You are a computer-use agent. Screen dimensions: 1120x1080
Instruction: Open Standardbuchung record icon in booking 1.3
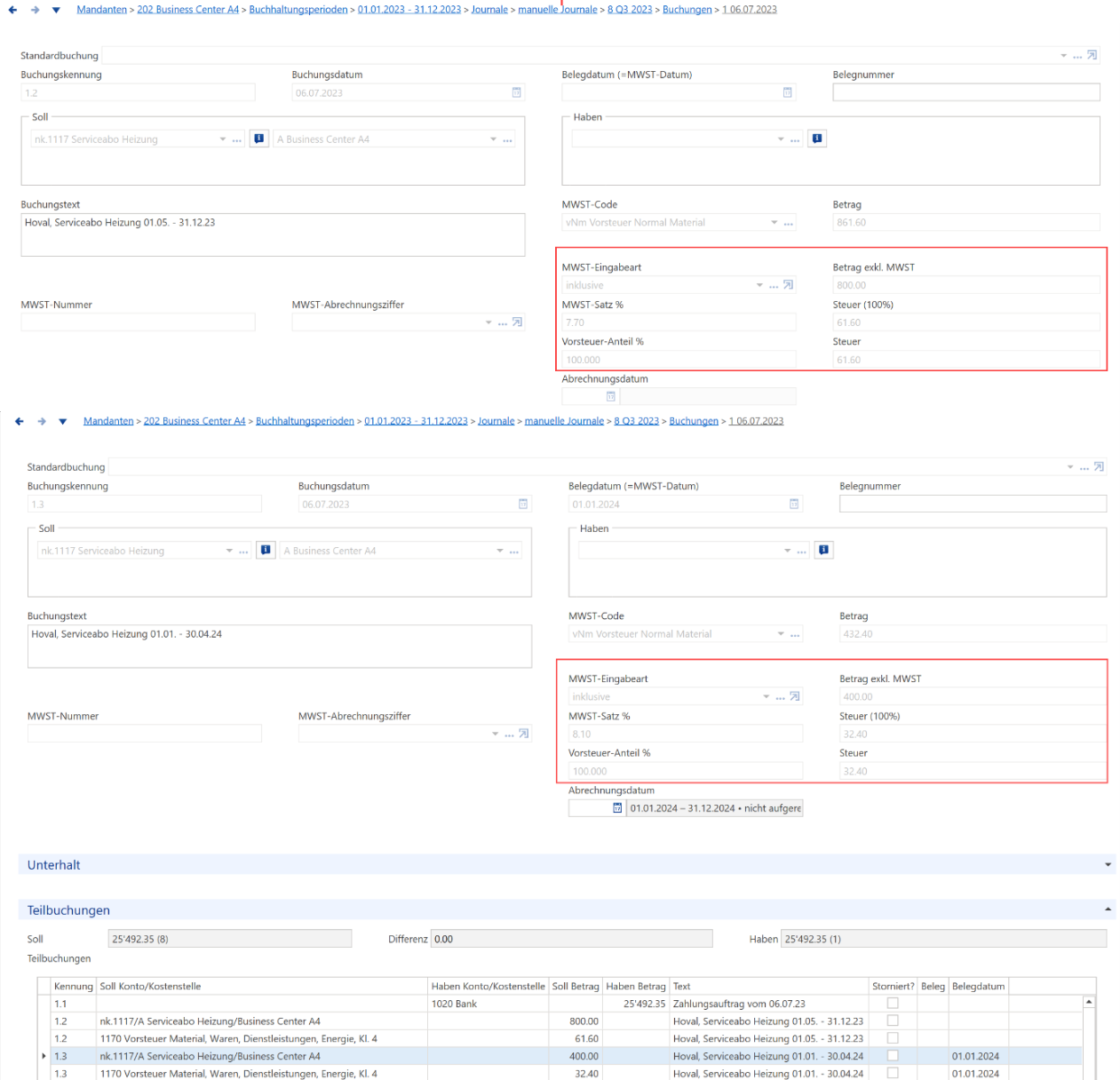[x=1099, y=467]
